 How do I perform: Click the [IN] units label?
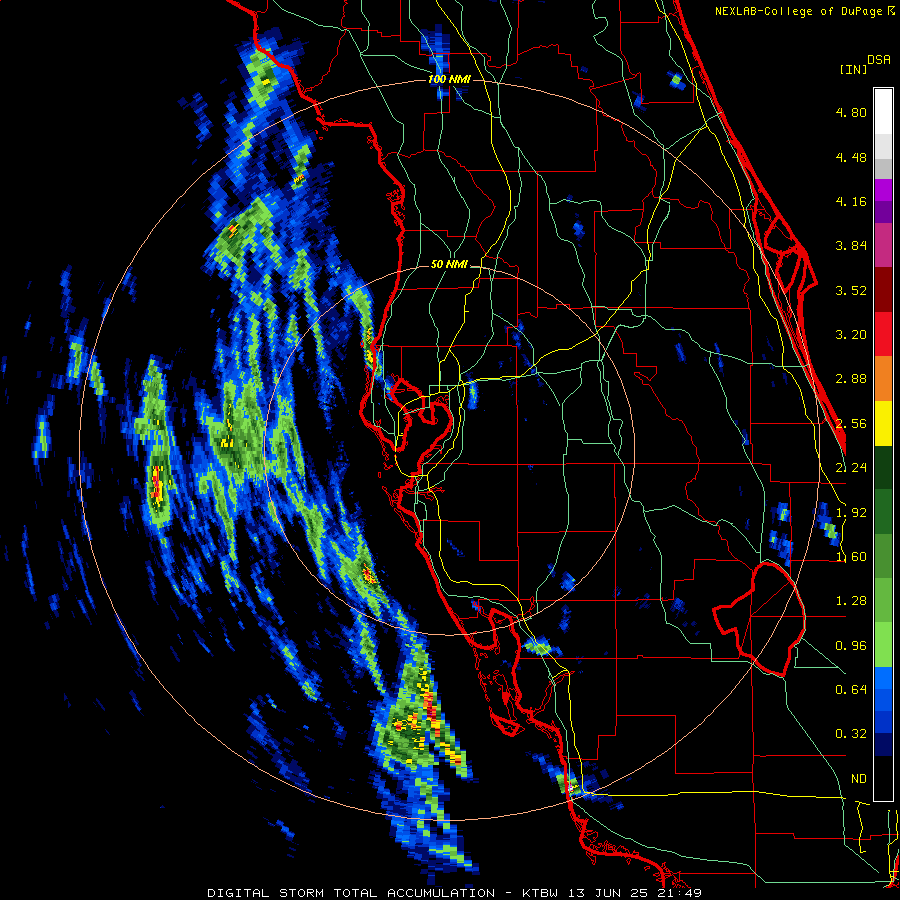(853, 69)
